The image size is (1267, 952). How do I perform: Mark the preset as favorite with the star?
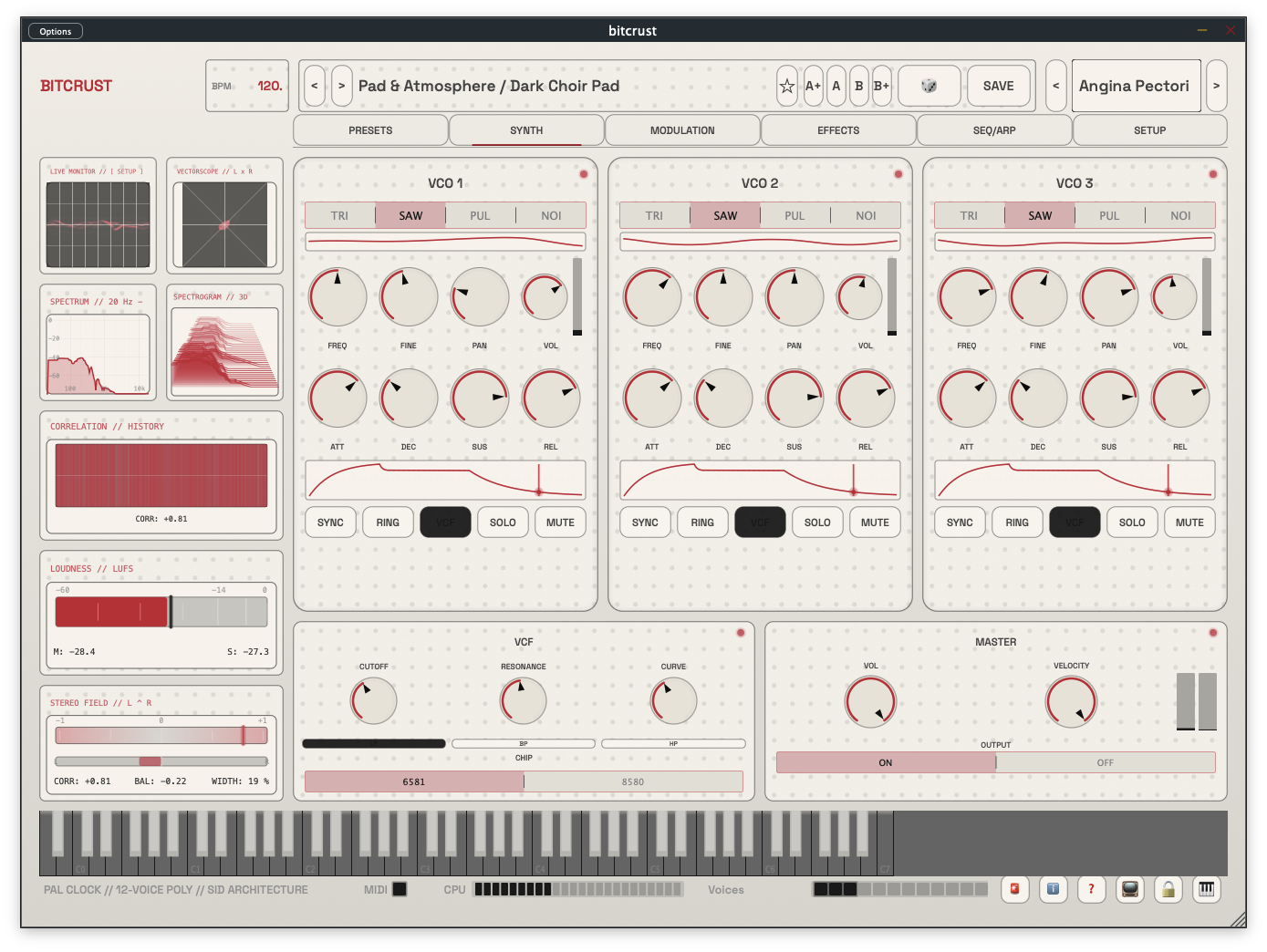pyautogui.click(x=786, y=86)
